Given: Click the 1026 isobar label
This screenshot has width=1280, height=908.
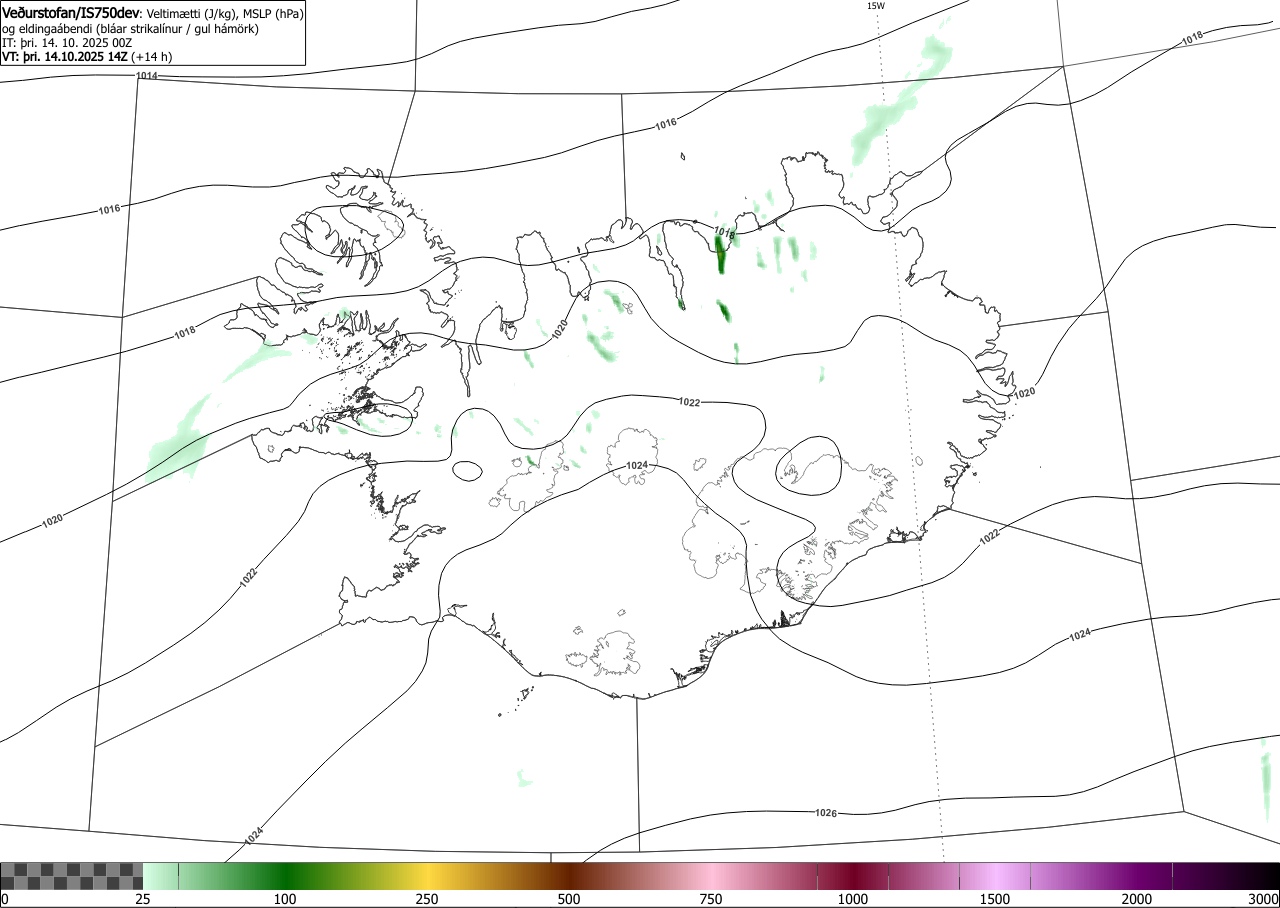Looking at the screenshot, I should [826, 813].
